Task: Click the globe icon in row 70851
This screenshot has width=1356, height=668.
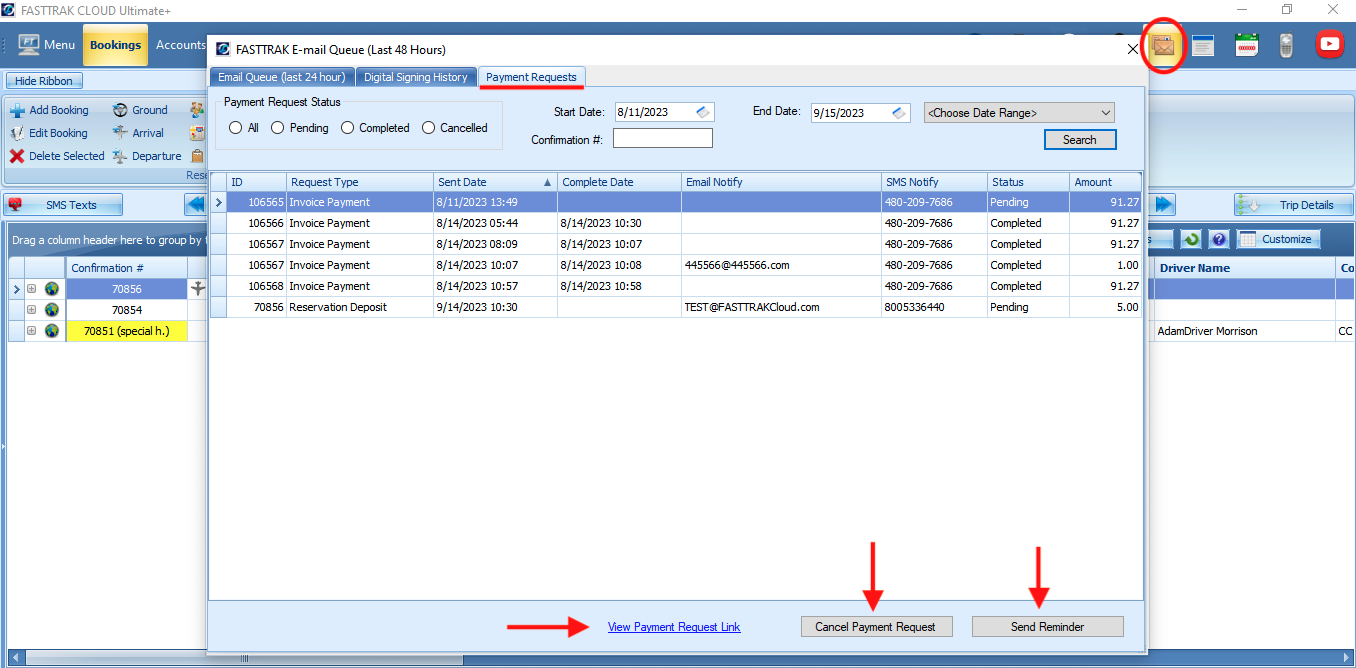Action: tap(52, 331)
